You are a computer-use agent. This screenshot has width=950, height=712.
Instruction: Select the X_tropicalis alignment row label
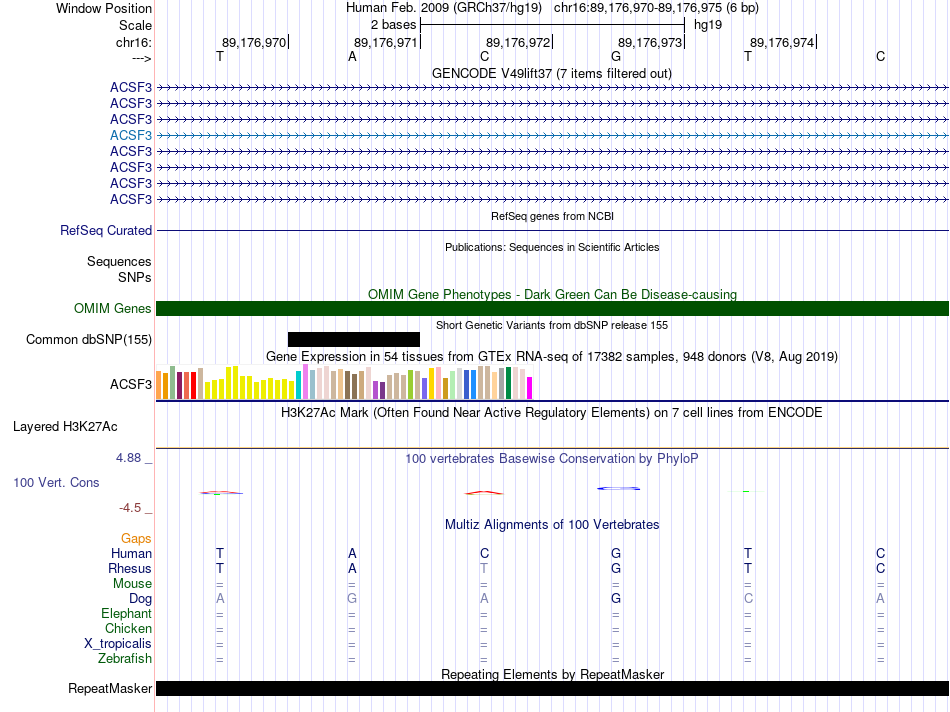118,644
